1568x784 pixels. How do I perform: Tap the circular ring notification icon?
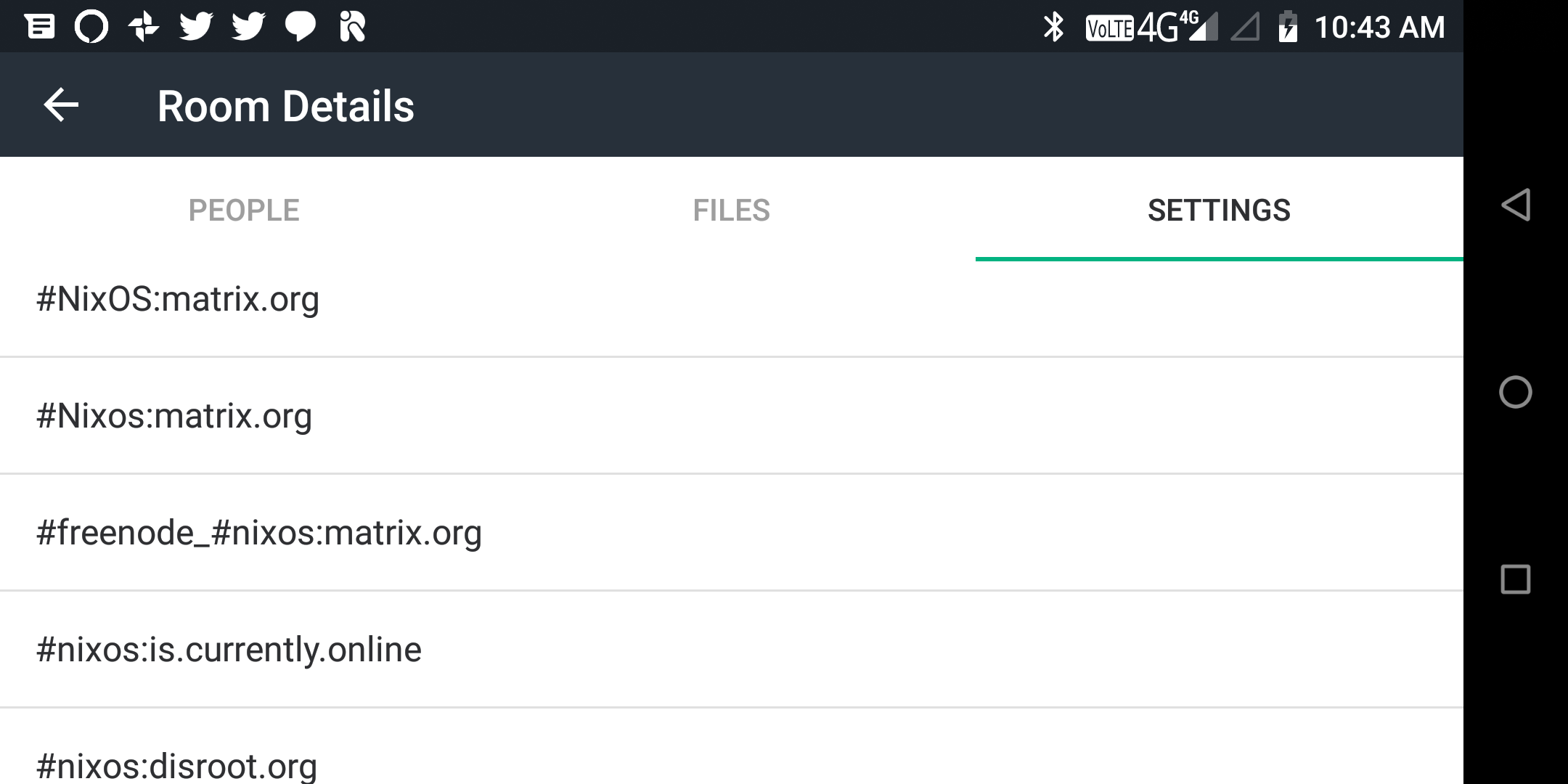pos(91,27)
